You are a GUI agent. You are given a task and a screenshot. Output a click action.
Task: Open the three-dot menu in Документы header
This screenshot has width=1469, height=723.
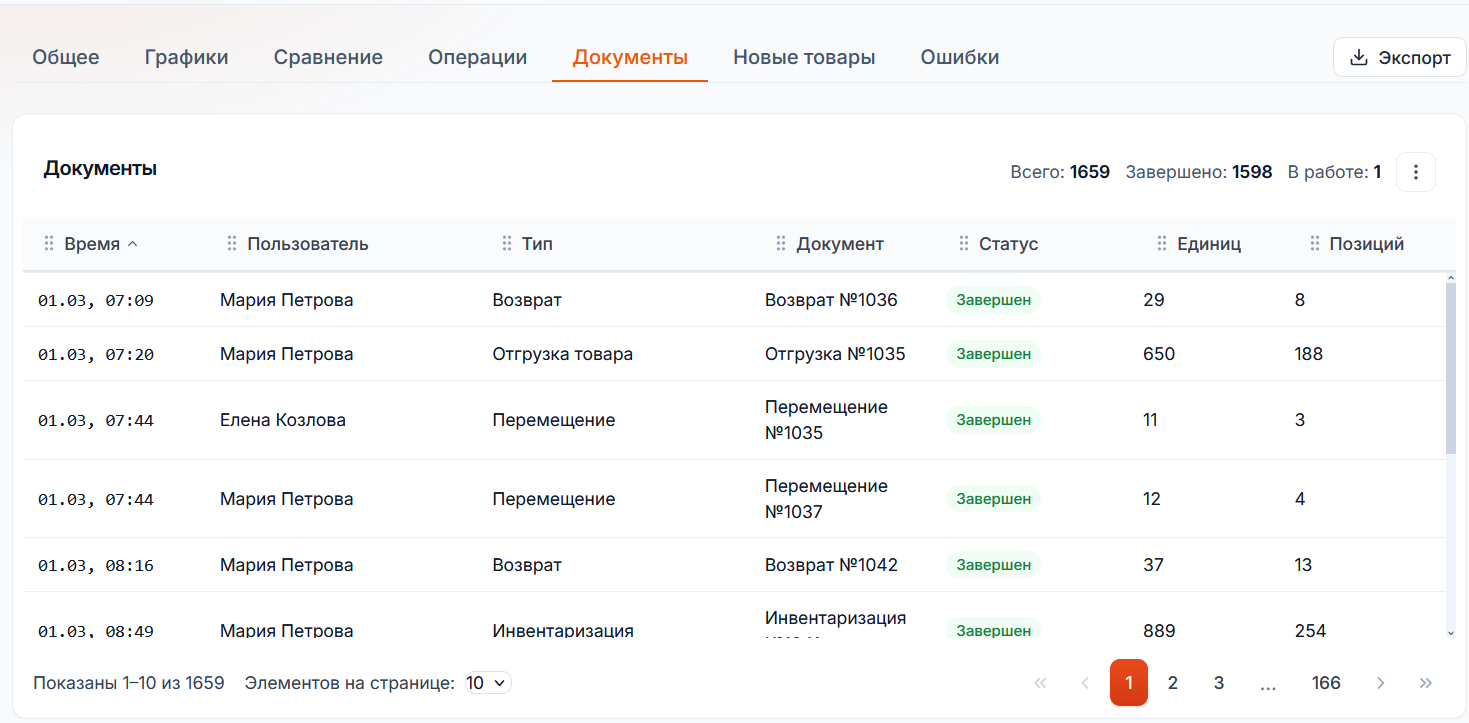[1415, 172]
